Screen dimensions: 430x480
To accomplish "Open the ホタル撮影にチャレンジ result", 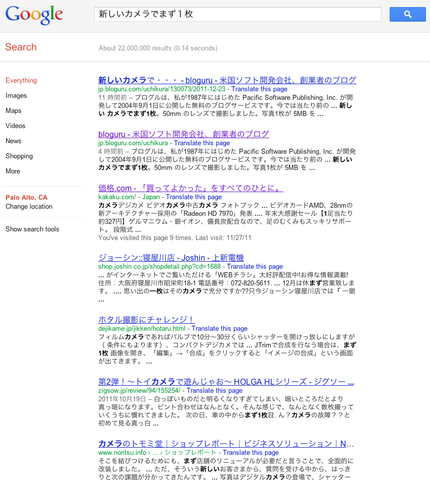I will 146,320.
